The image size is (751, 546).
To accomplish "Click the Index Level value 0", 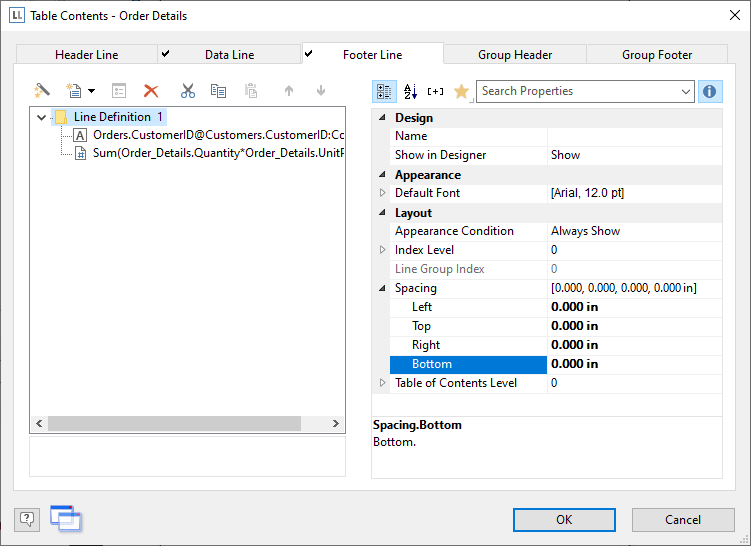I will [x=554, y=250].
